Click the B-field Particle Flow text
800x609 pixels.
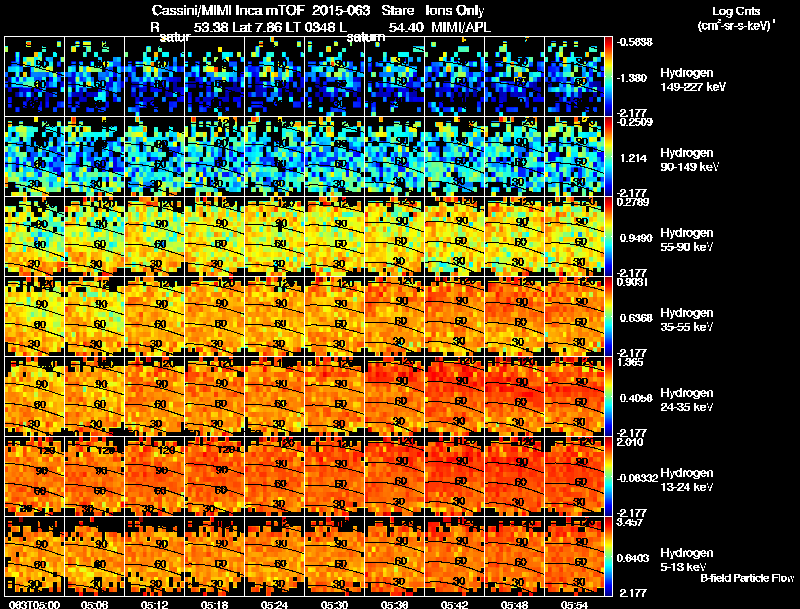pos(747,578)
